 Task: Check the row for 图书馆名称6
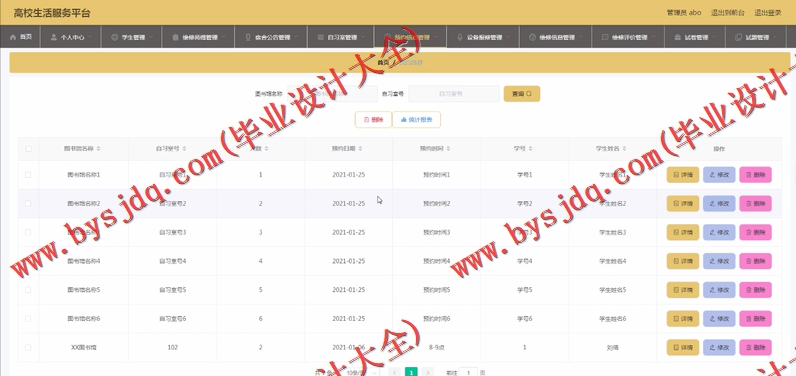(x=28, y=319)
